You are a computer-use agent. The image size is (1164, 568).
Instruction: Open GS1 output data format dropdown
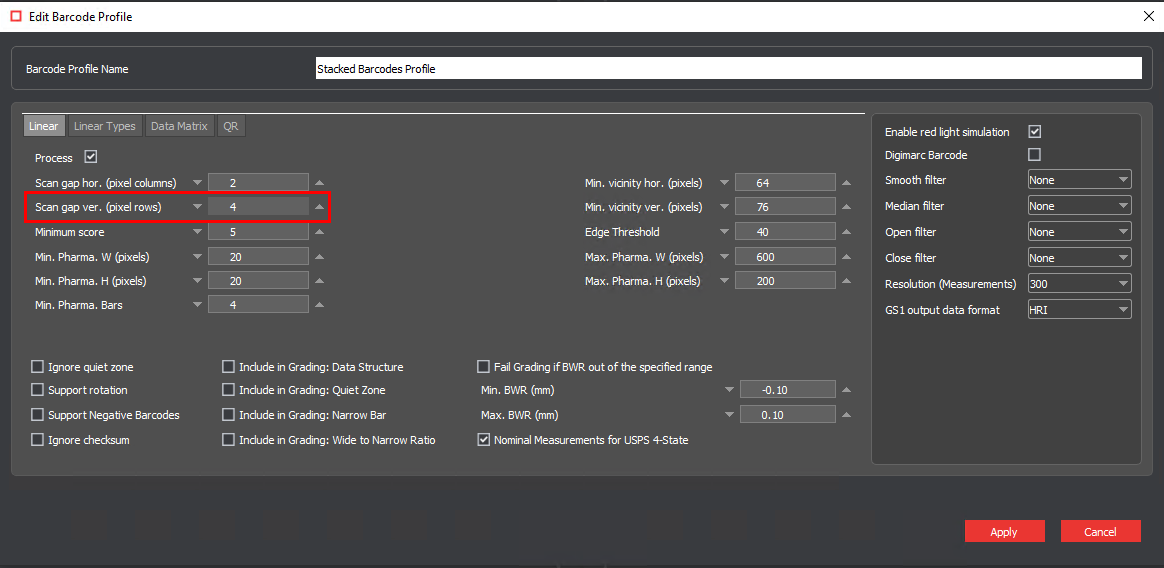(1079, 310)
